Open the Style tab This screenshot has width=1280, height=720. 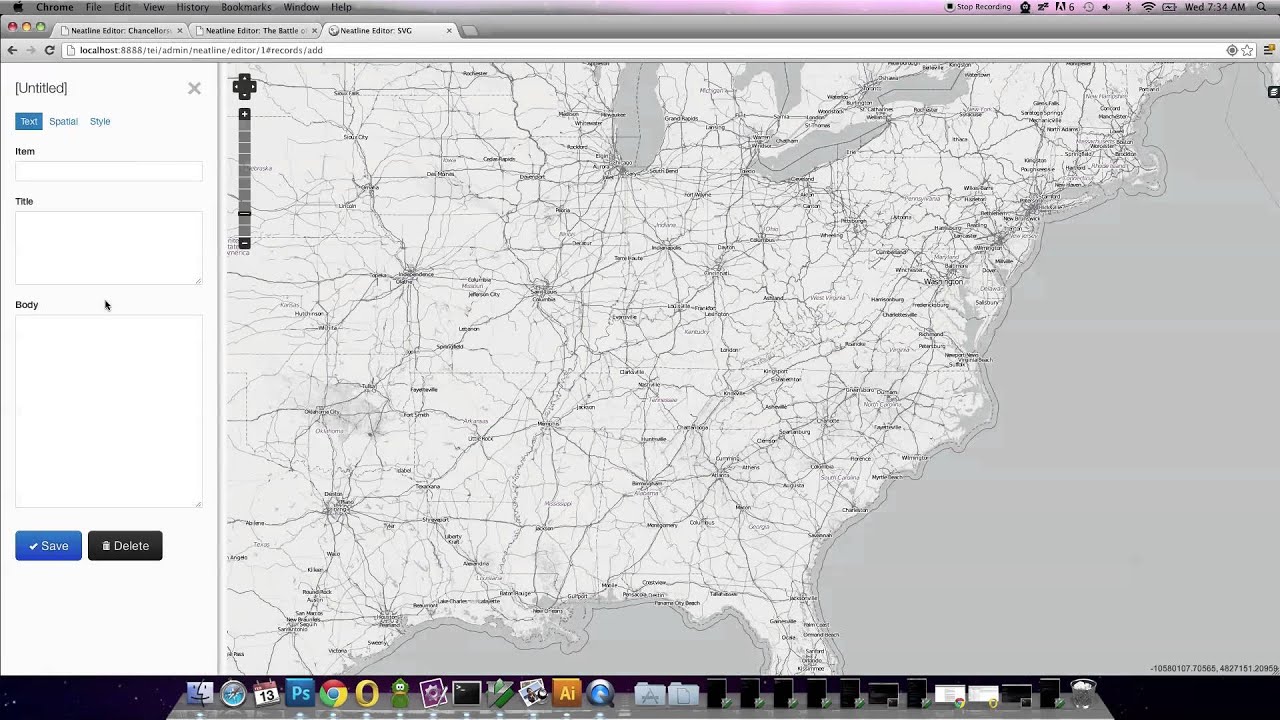100,121
